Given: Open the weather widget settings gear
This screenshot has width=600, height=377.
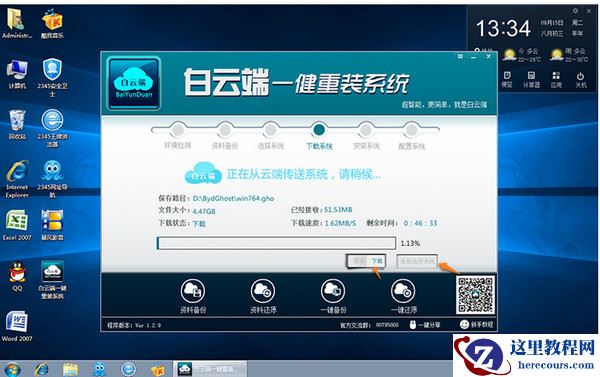Looking at the screenshot, I should pyautogui.click(x=575, y=11).
